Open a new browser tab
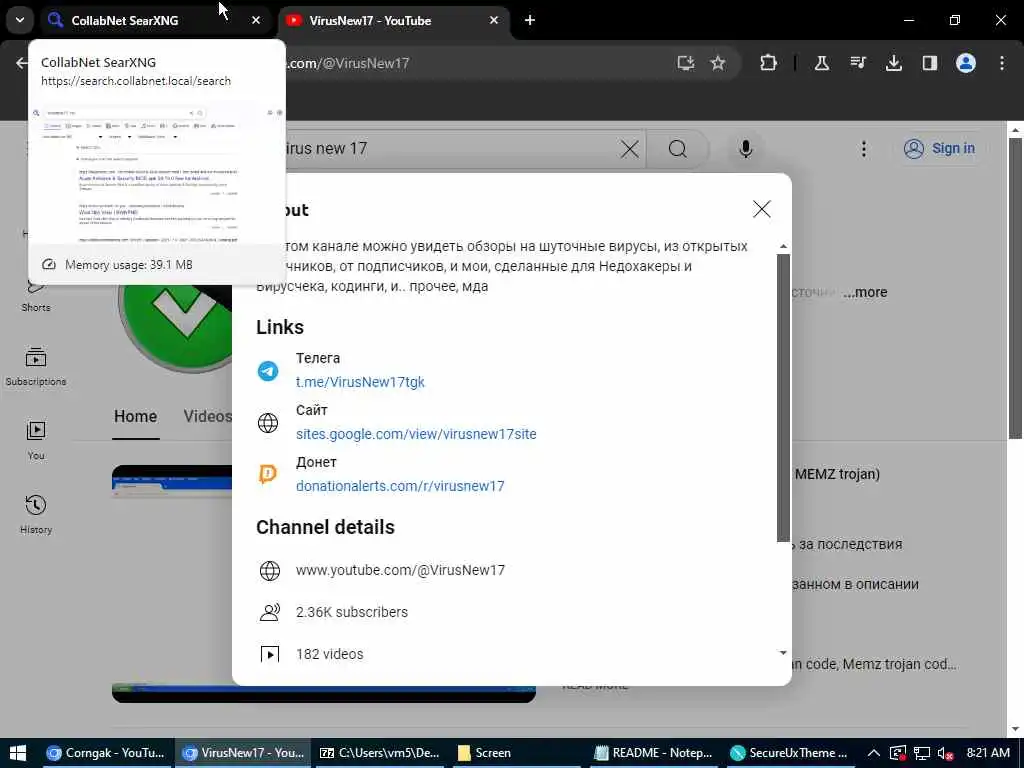This screenshot has width=1024, height=768. 530,20
